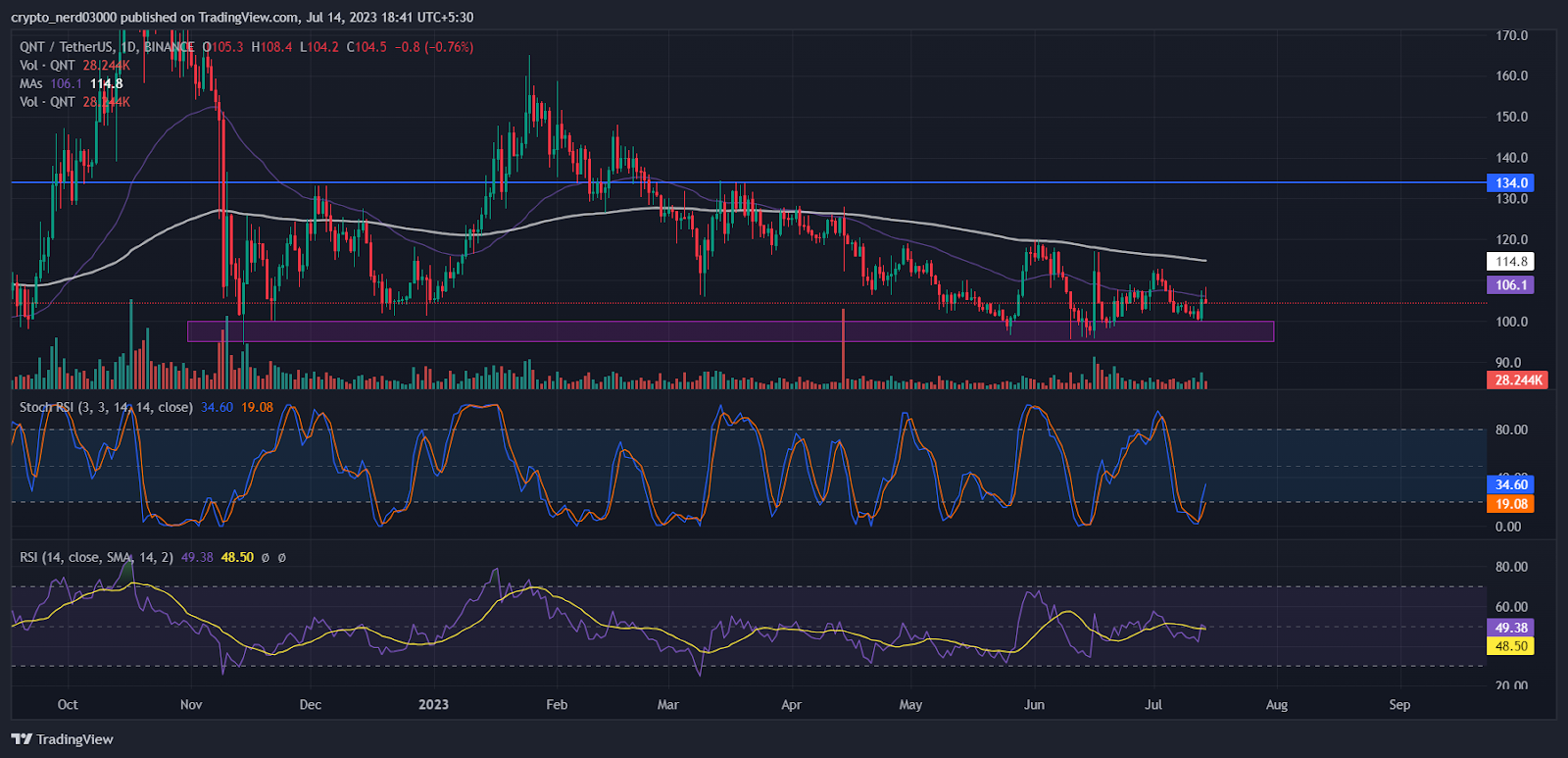Click the May label on time axis
The width and height of the screenshot is (1568, 758).
[910, 705]
